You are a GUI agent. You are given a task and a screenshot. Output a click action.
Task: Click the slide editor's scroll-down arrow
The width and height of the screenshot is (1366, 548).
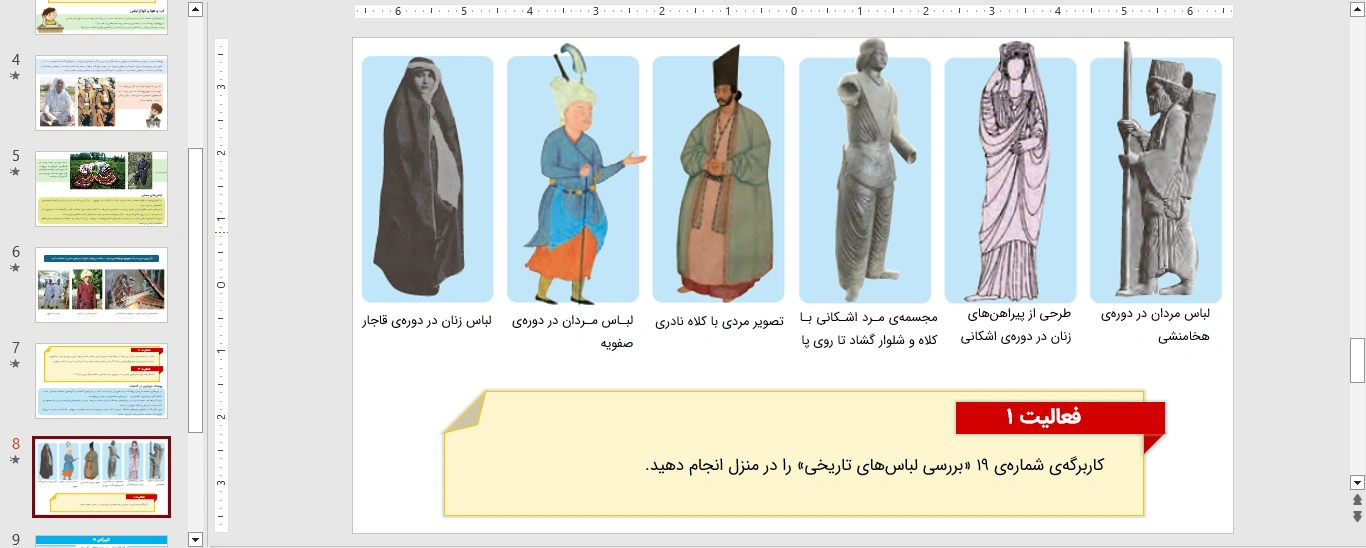1357,481
